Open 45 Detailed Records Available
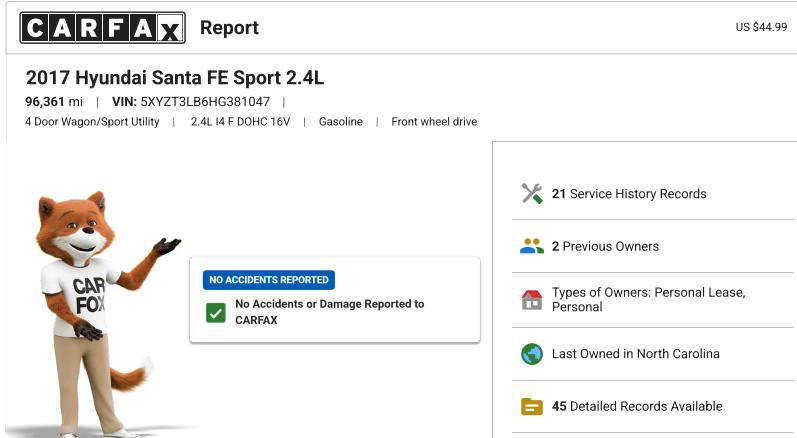Screen dimensions: 797x438 pos(637,406)
